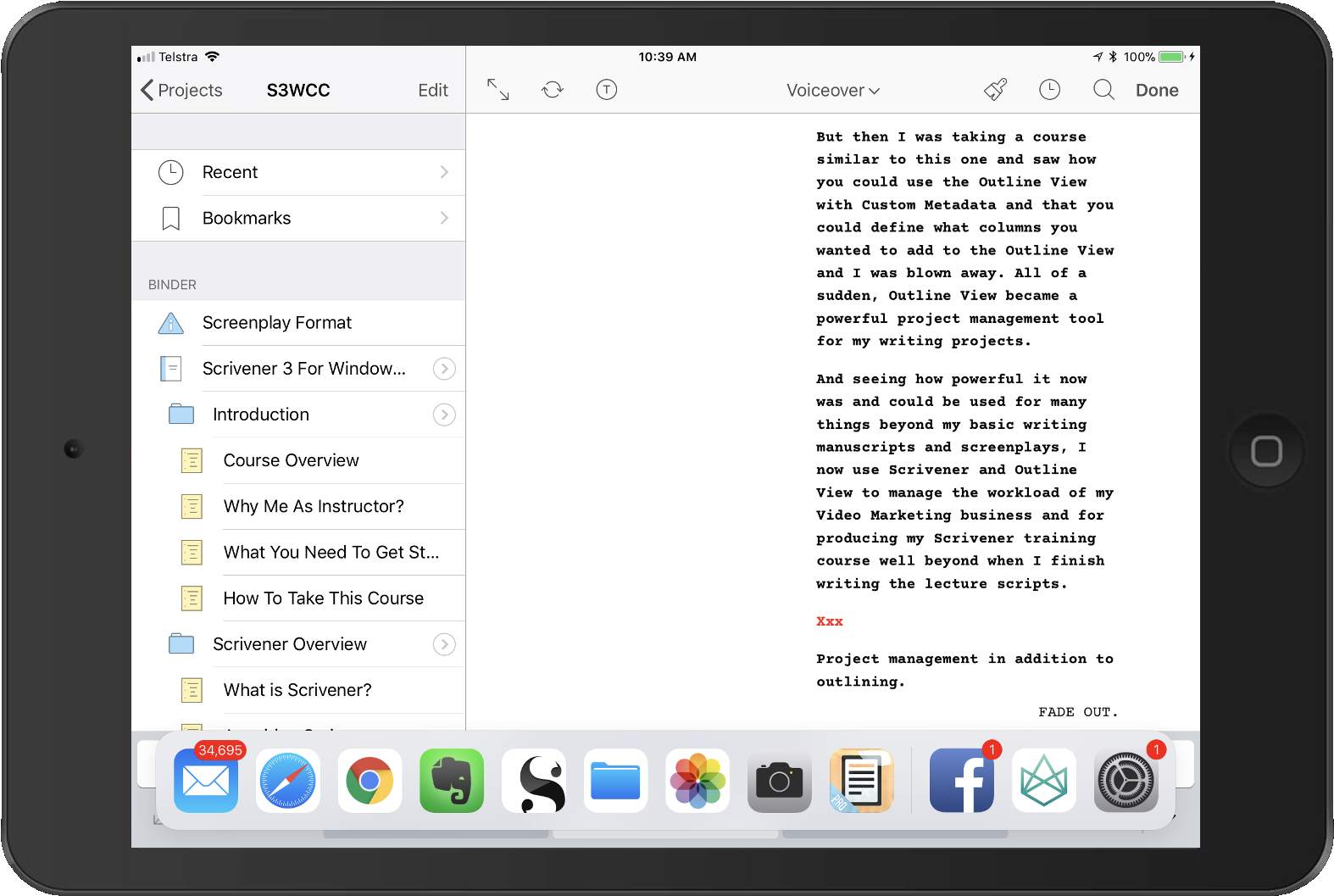Tap the Course Overview document icon
Image resolution: width=1334 pixels, height=896 pixels.
click(192, 460)
